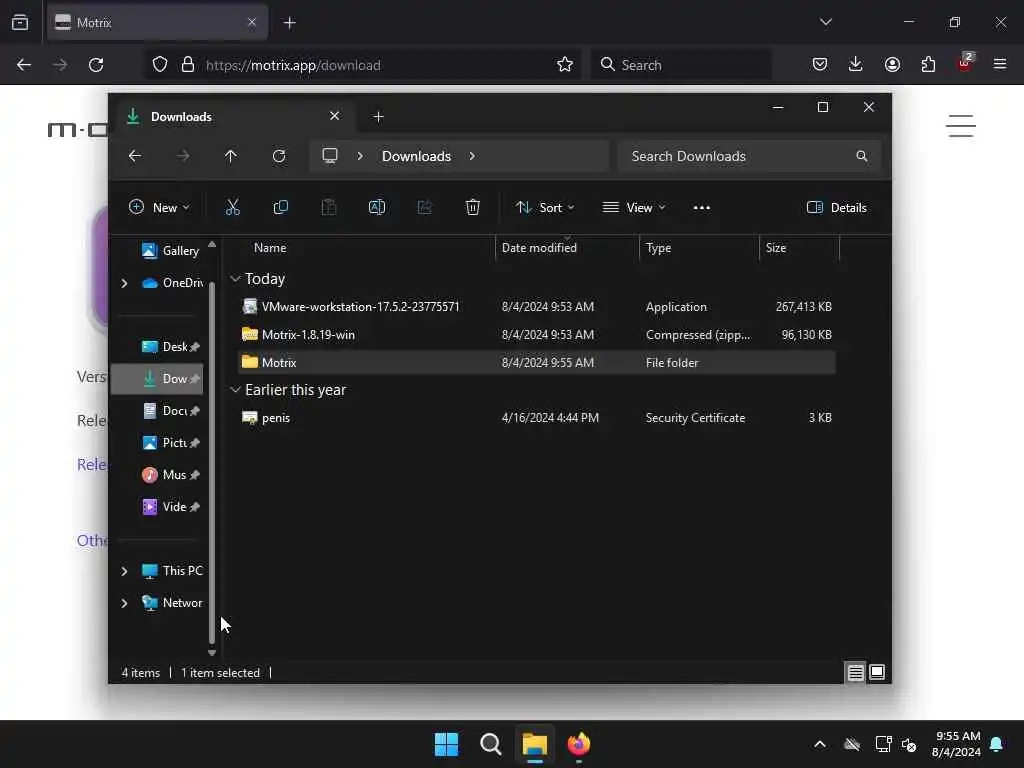Open Firefox downloads panel arrow icon
The width and height of the screenshot is (1024, 768).
point(856,64)
